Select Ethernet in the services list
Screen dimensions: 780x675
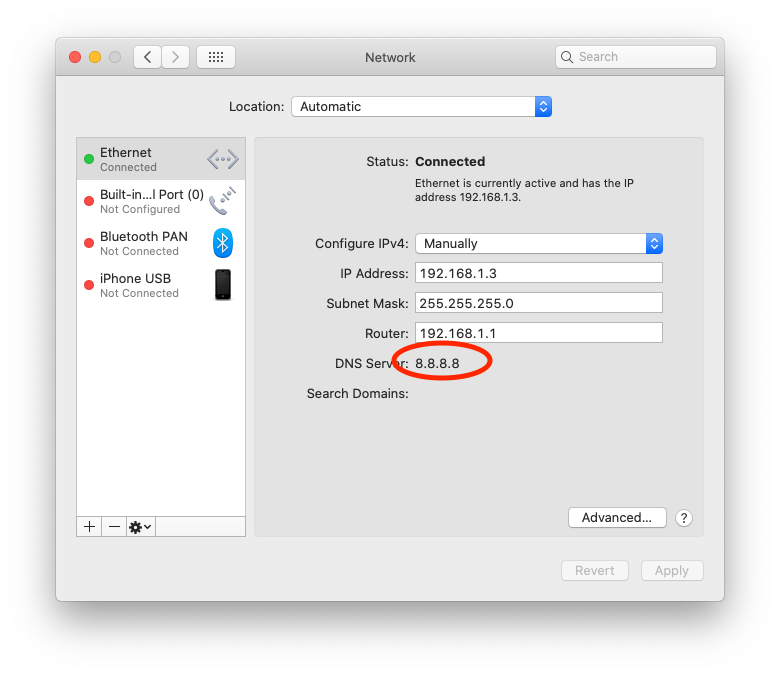[x=161, y=159]
